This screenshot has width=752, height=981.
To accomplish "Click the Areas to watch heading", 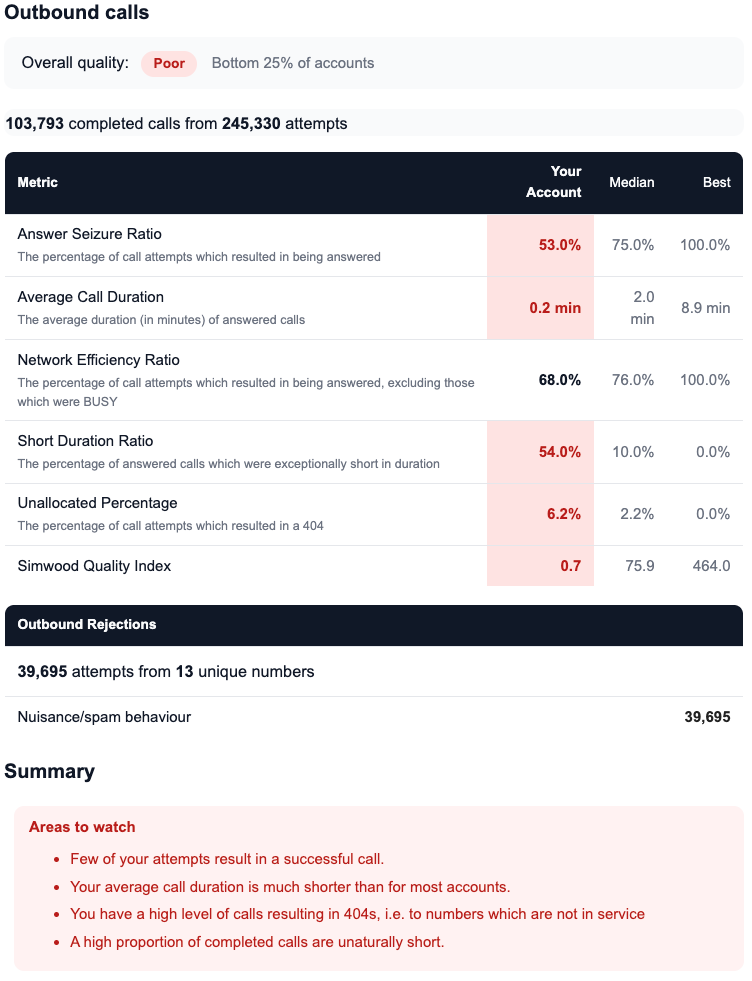I will (82, 827).
